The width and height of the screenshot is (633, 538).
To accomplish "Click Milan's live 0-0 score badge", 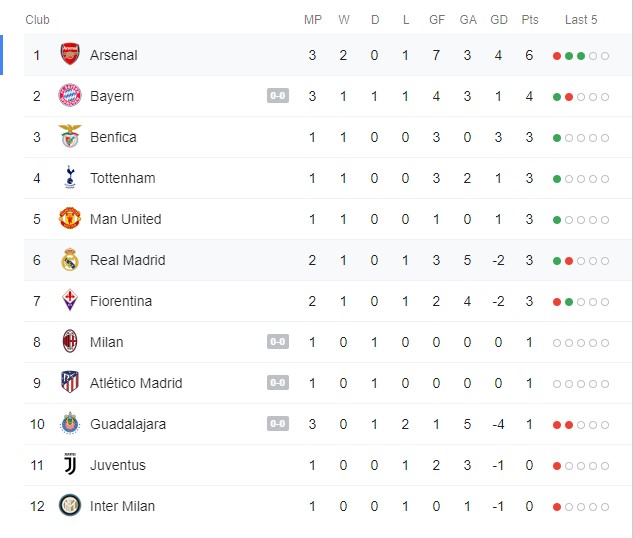I will (x=278, y=341).
